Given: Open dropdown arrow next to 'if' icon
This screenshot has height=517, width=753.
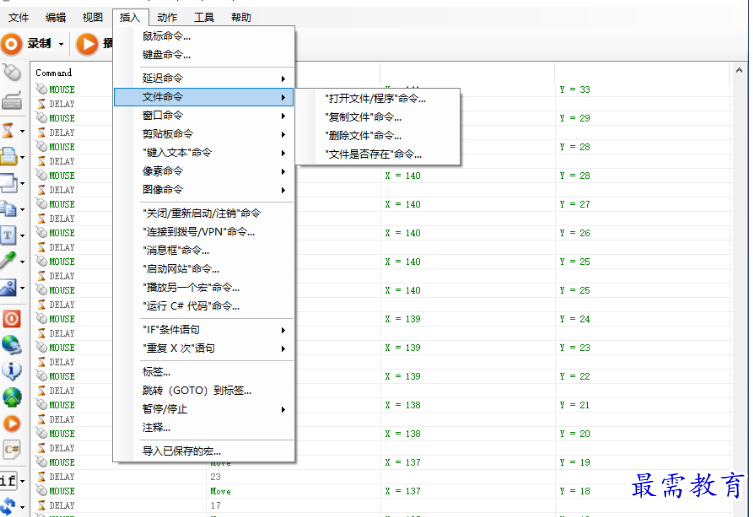Looking at the screenshot, I should pos(22,481).
